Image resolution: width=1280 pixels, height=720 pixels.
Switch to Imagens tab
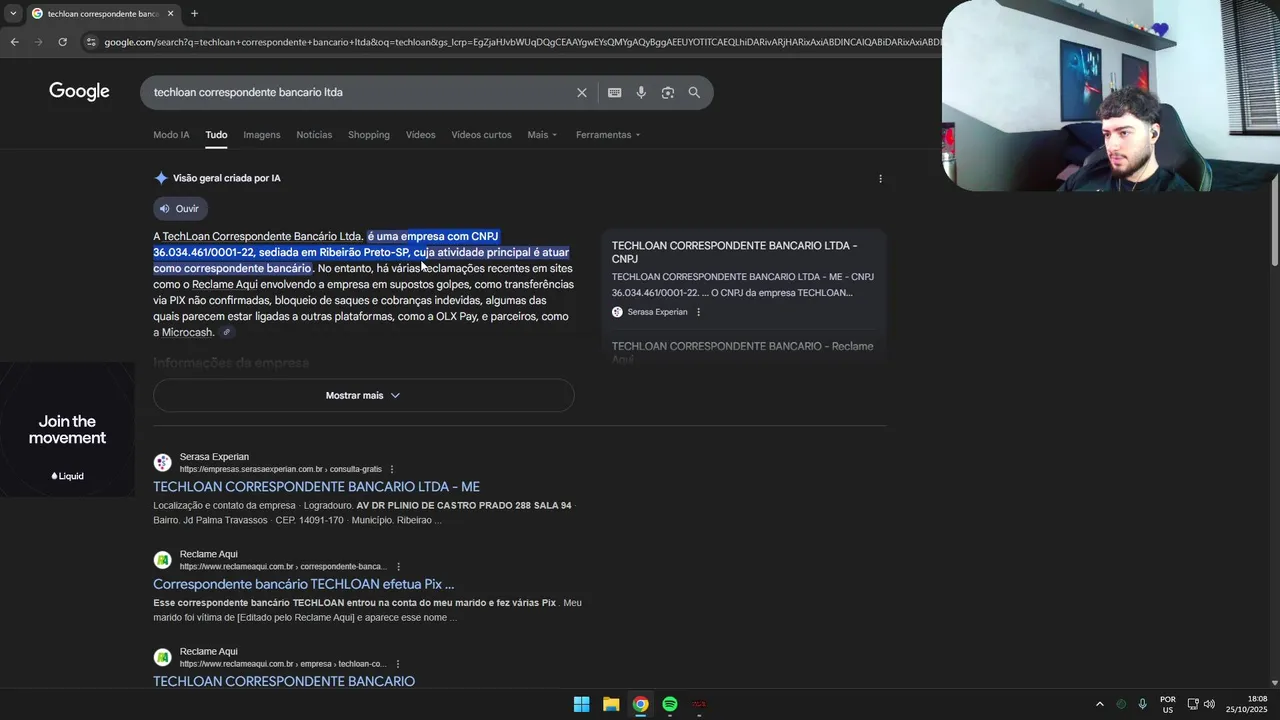262,135
